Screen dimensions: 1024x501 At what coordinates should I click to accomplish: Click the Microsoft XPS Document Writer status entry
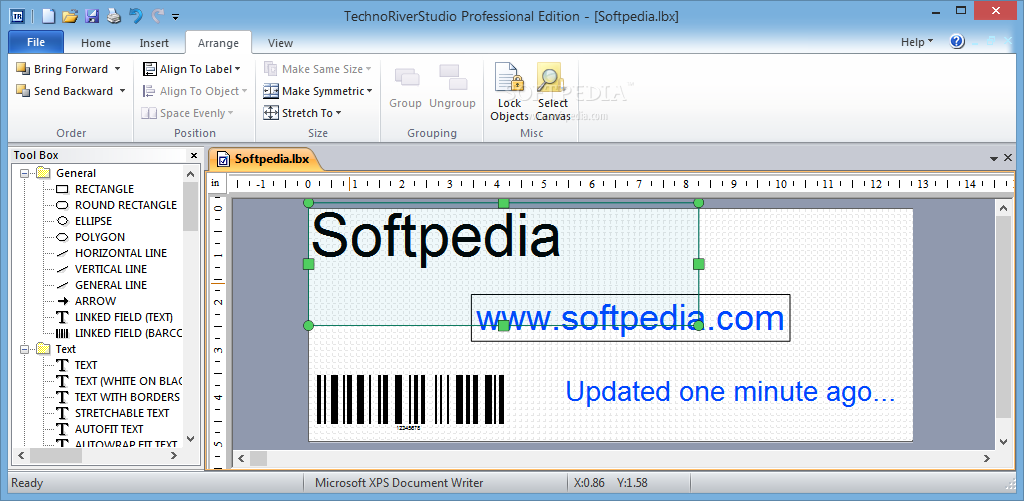399,483
